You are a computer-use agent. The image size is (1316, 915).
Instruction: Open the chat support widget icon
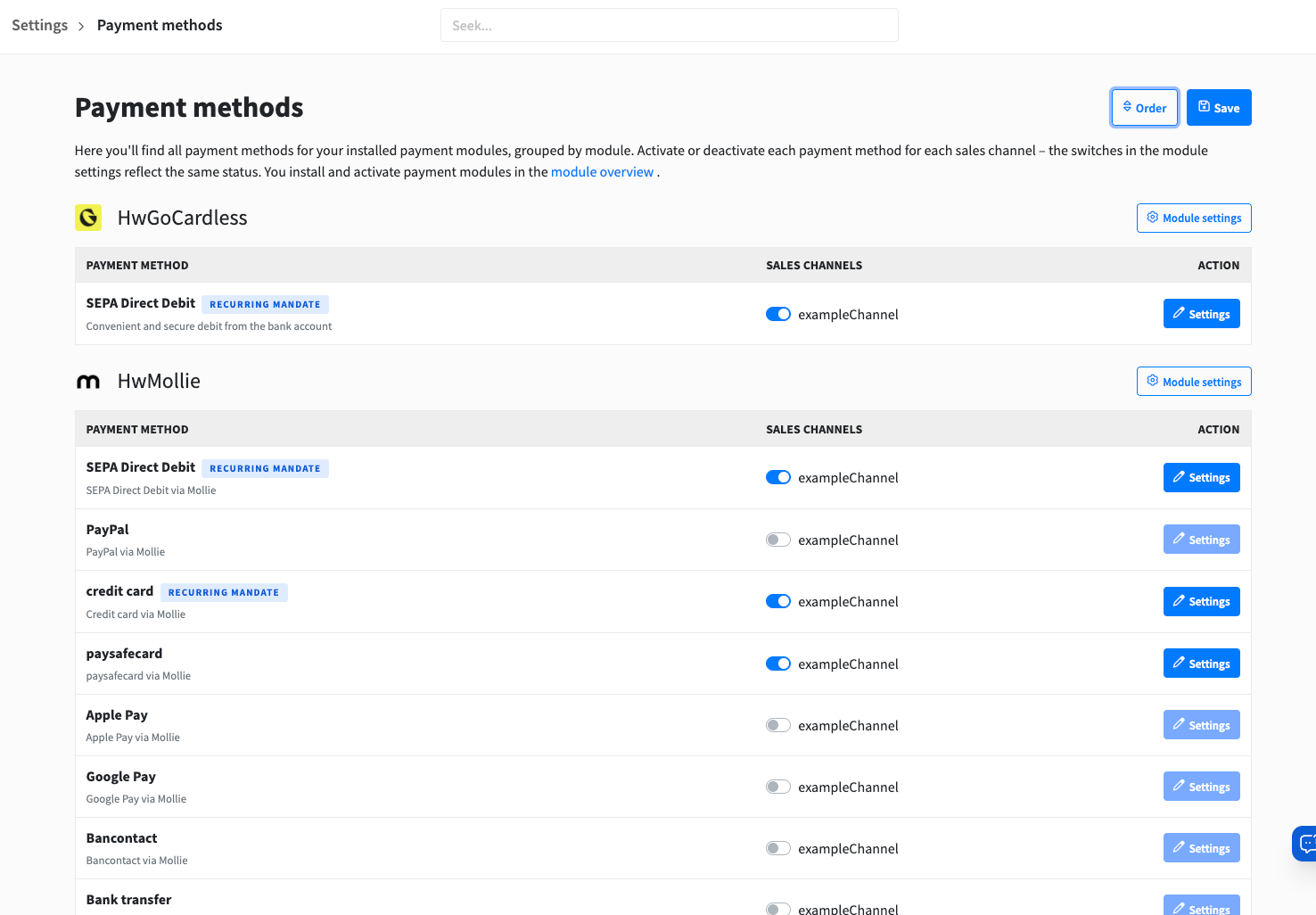click(1305, 843)
